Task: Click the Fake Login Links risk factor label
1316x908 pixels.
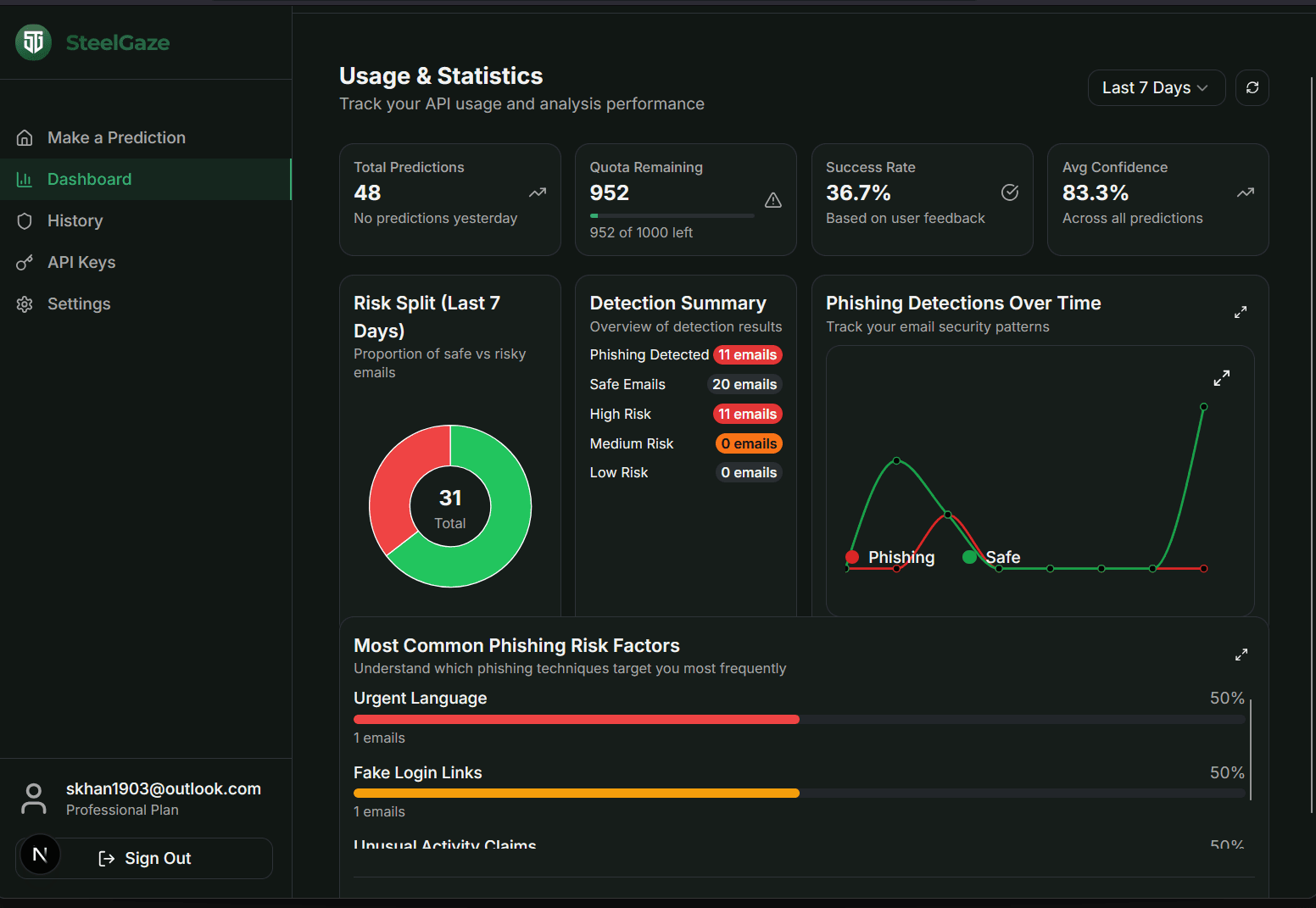Action: click(417, 772)
